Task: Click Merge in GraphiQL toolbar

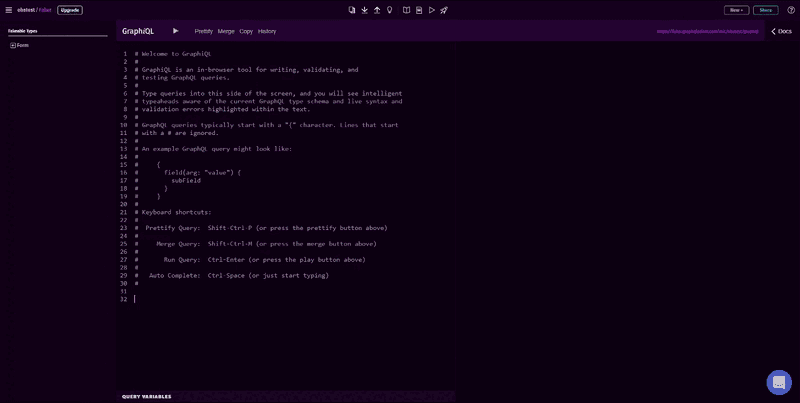Action: pyautogui.click(x=226, y=32)
